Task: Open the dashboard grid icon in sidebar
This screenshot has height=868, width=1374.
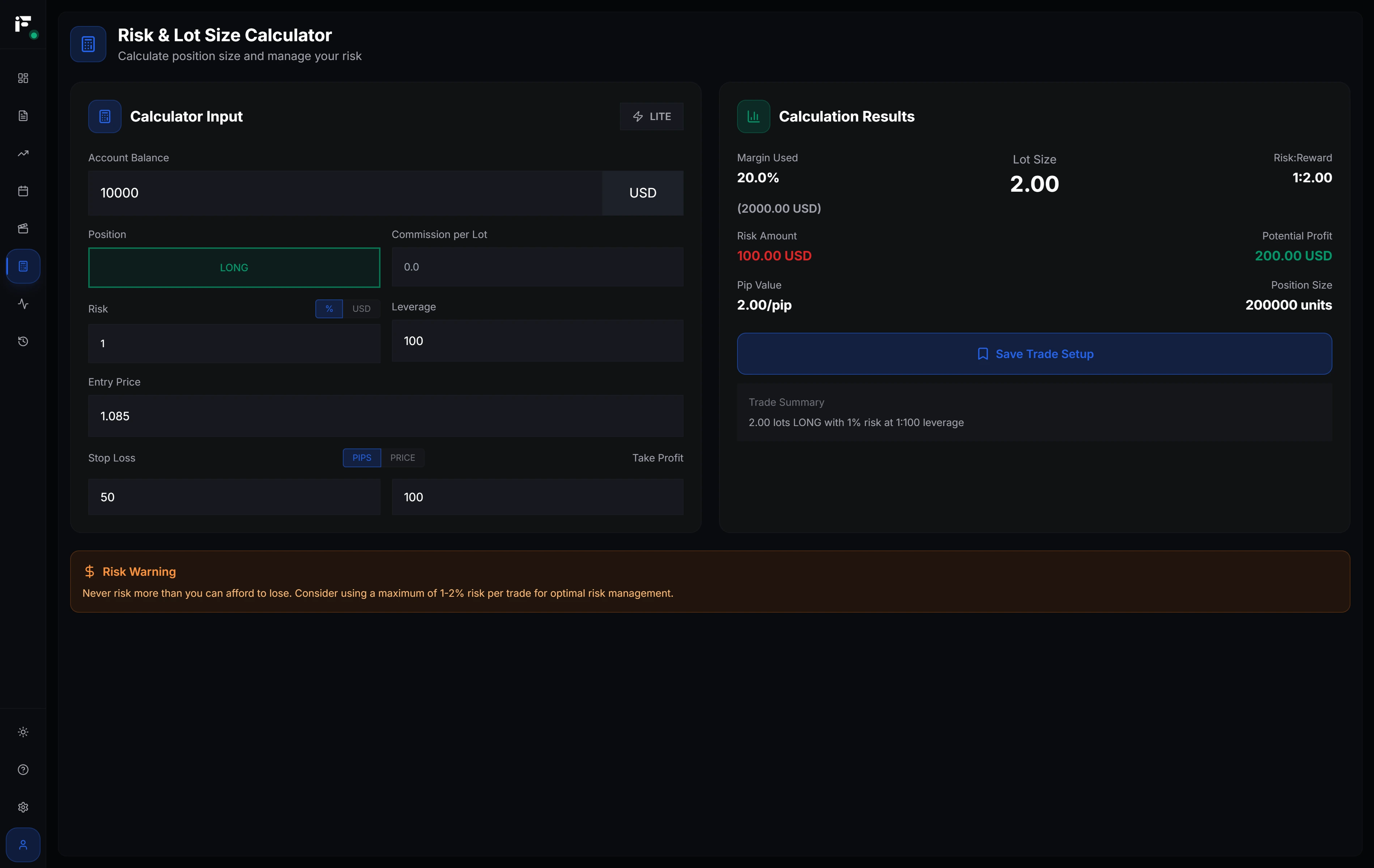Action: (x=23, y=78)
